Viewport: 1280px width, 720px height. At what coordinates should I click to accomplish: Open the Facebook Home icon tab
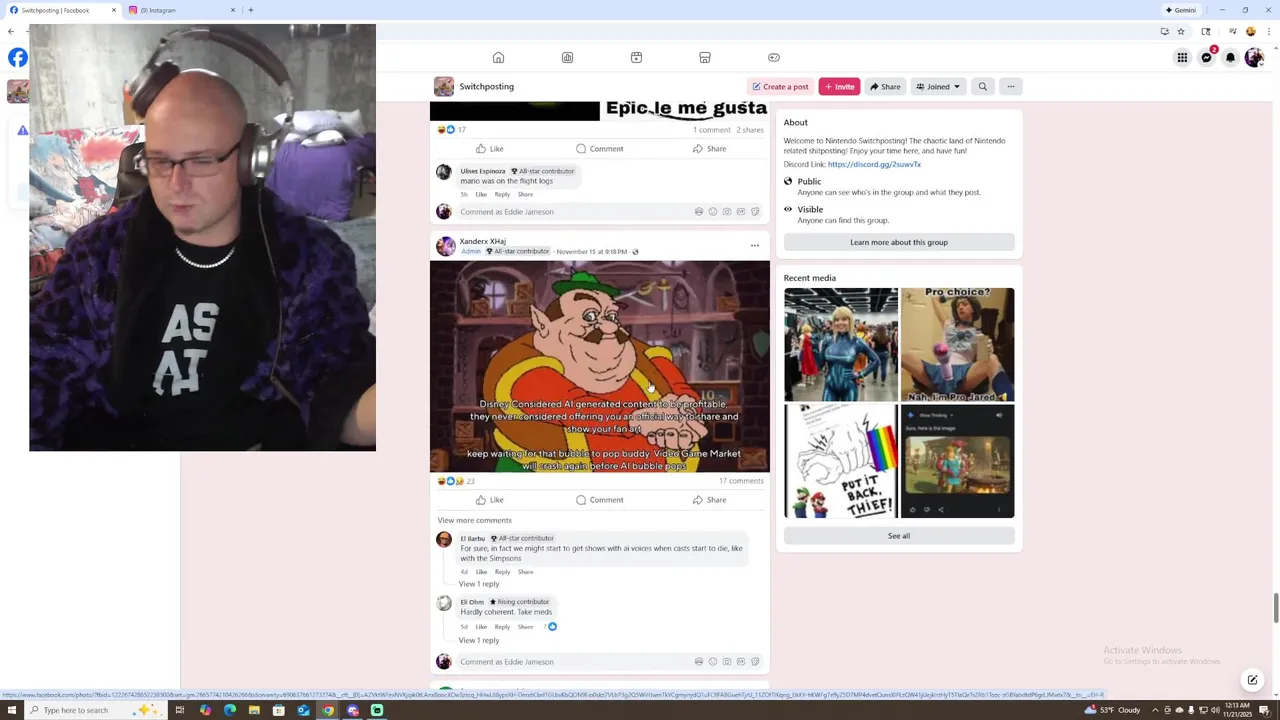pyautogui.click(x=498, y=57)
